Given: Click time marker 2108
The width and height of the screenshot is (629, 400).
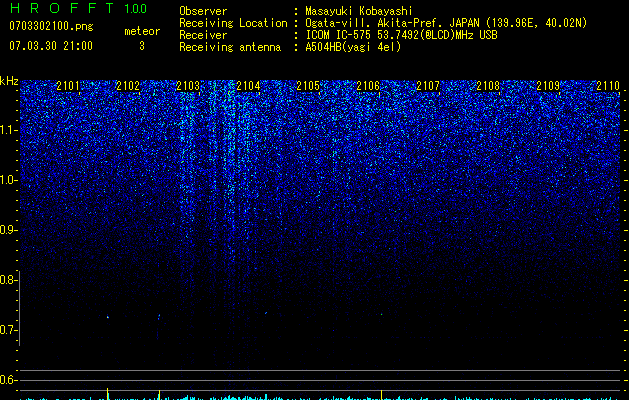Looking at the screenshot, I should (488, 86).
